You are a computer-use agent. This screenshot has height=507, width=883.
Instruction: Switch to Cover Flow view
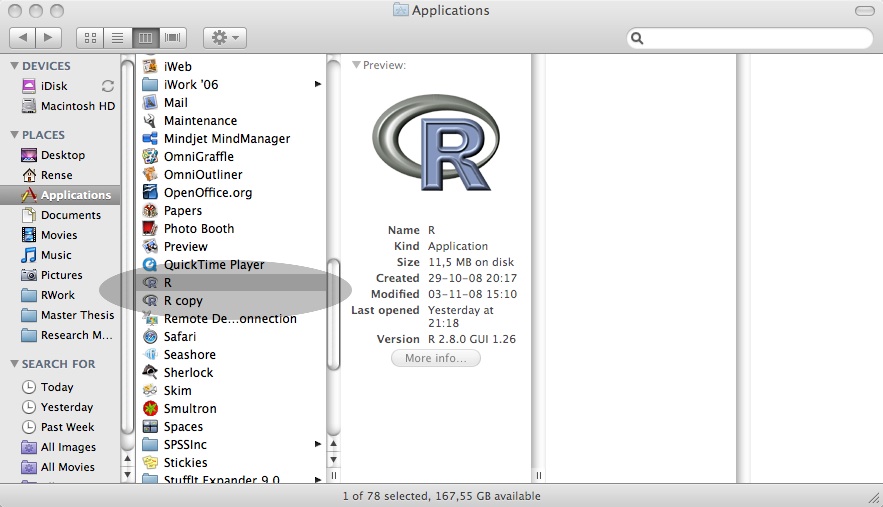pyautogui.click(x=173, y=38)
